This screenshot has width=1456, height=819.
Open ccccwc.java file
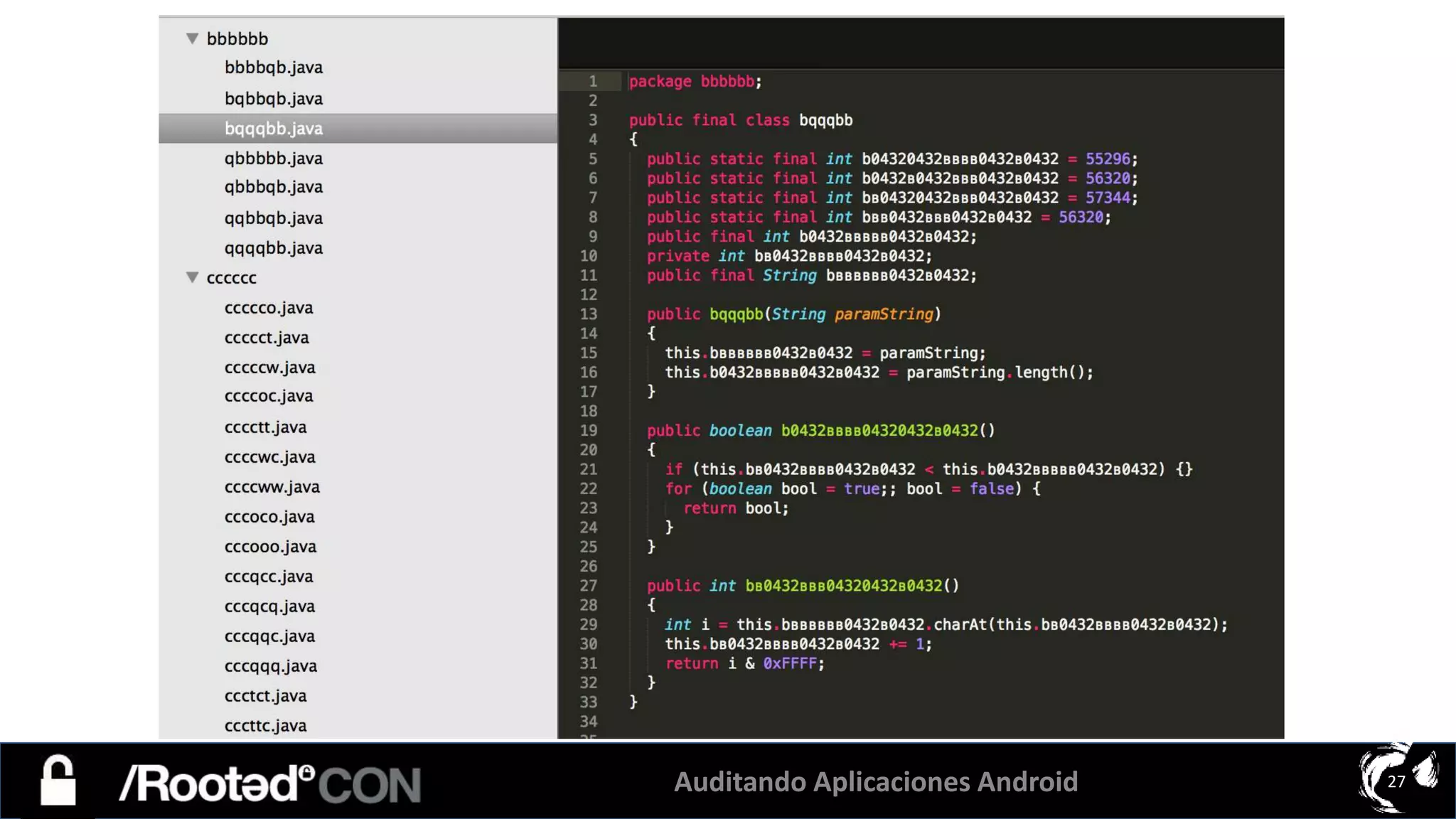[270, 457]
